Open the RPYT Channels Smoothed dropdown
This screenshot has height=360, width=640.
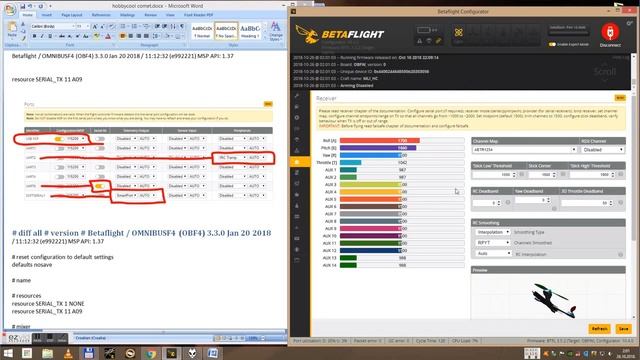pyautogui.click(x=493, y=242)
